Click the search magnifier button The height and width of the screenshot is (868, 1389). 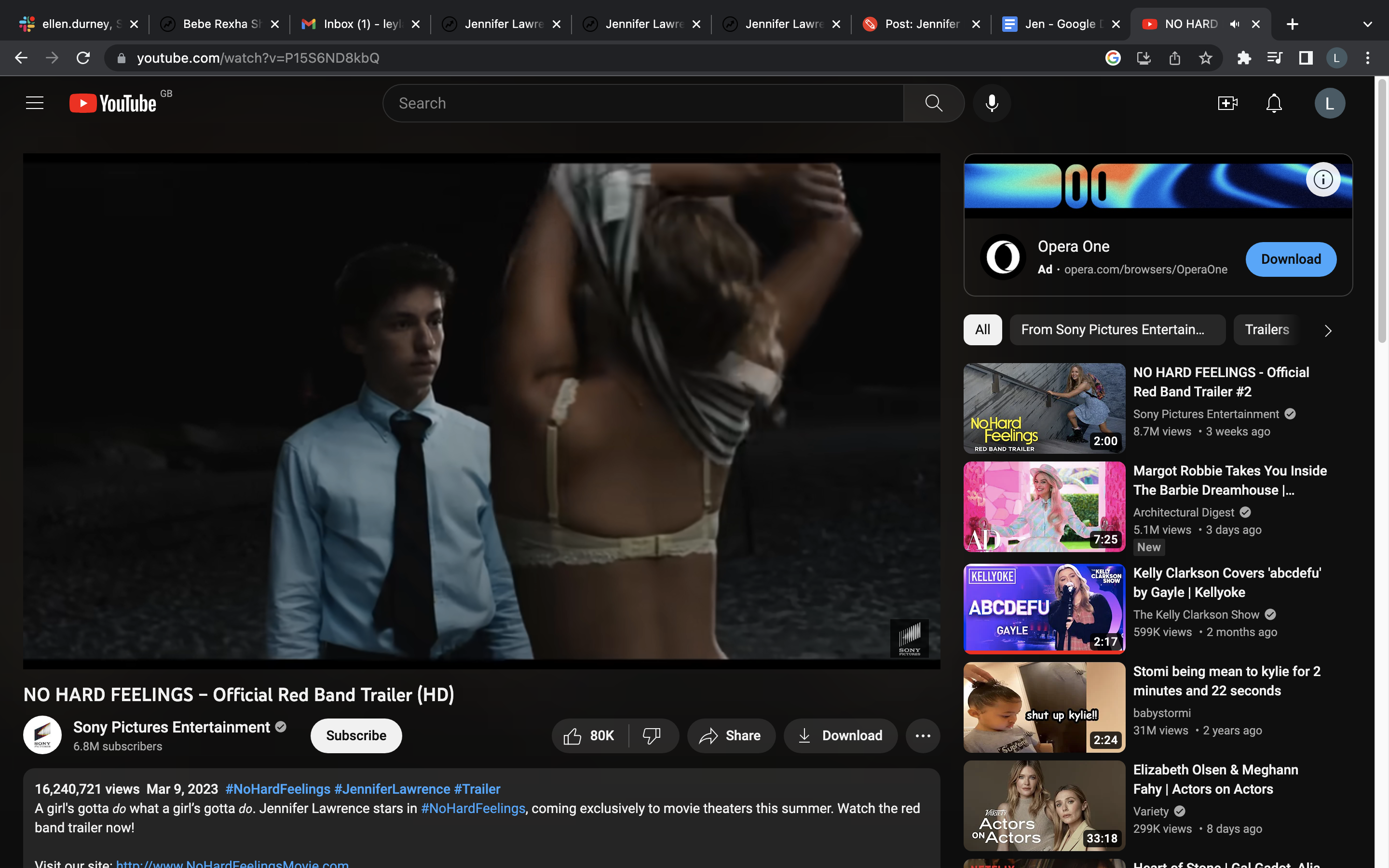(x=933, y=103)
